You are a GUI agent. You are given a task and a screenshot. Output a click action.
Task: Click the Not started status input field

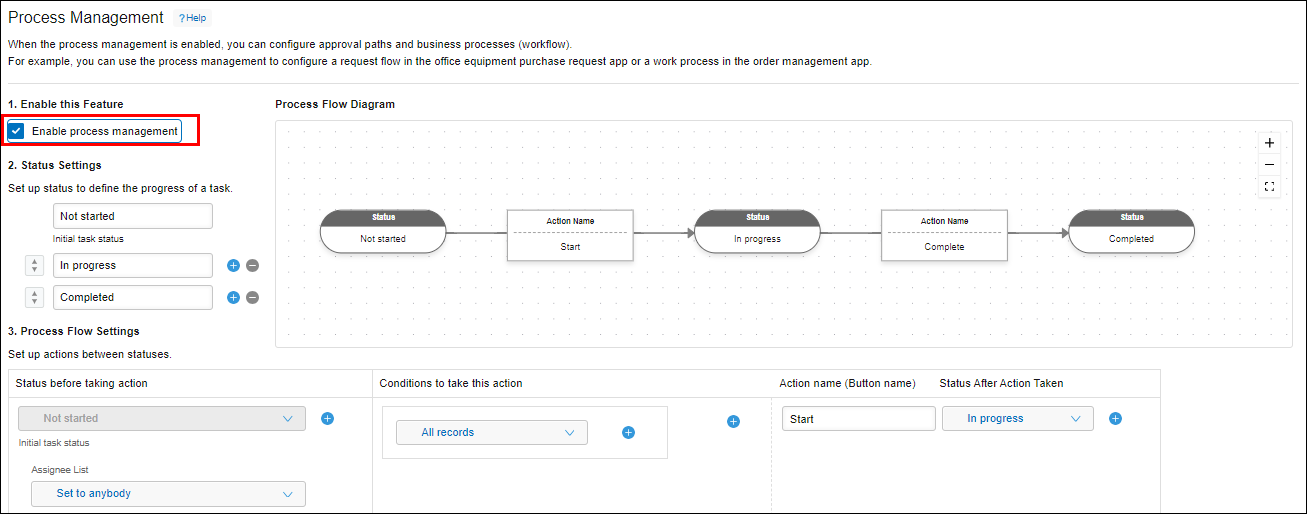click(133, 216)
